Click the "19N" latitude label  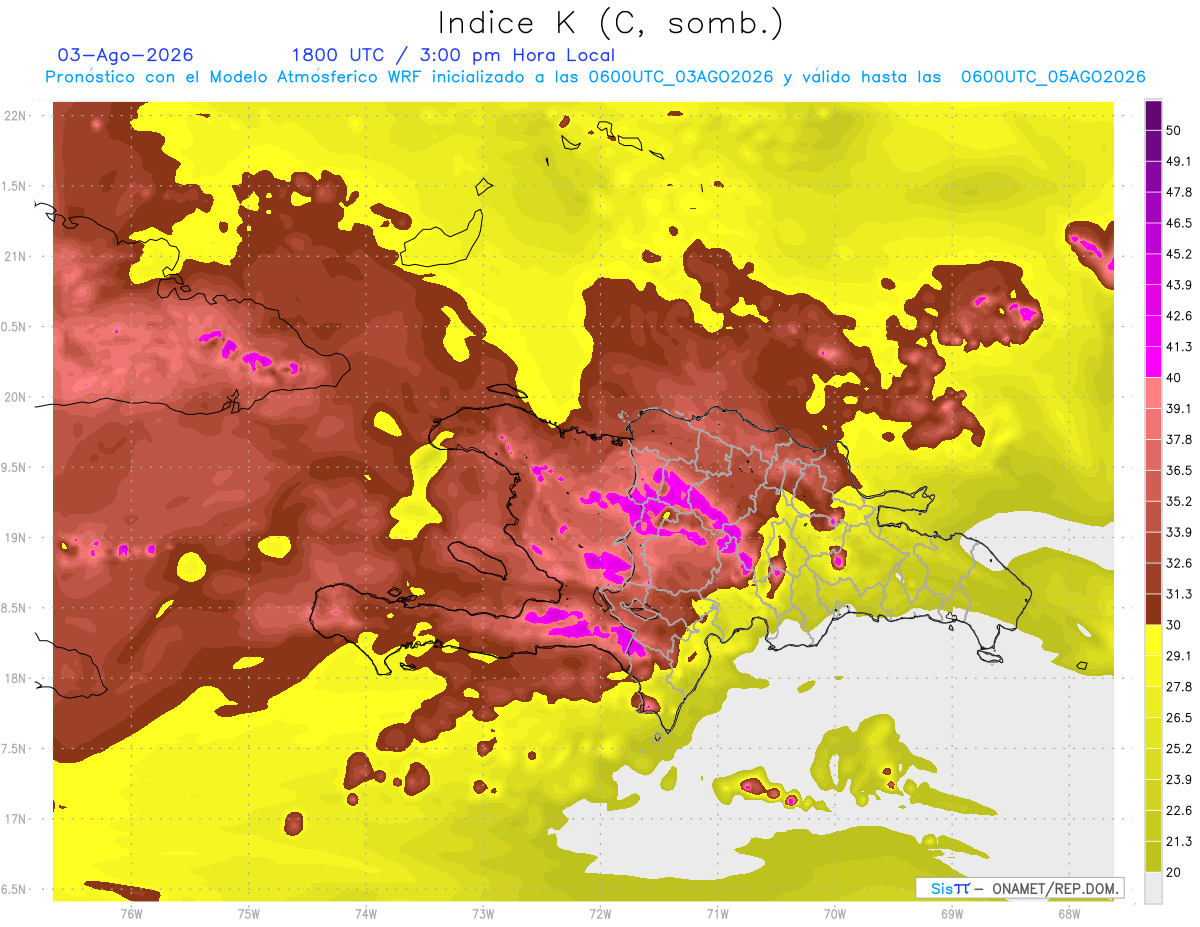click(x=16, y=538)
